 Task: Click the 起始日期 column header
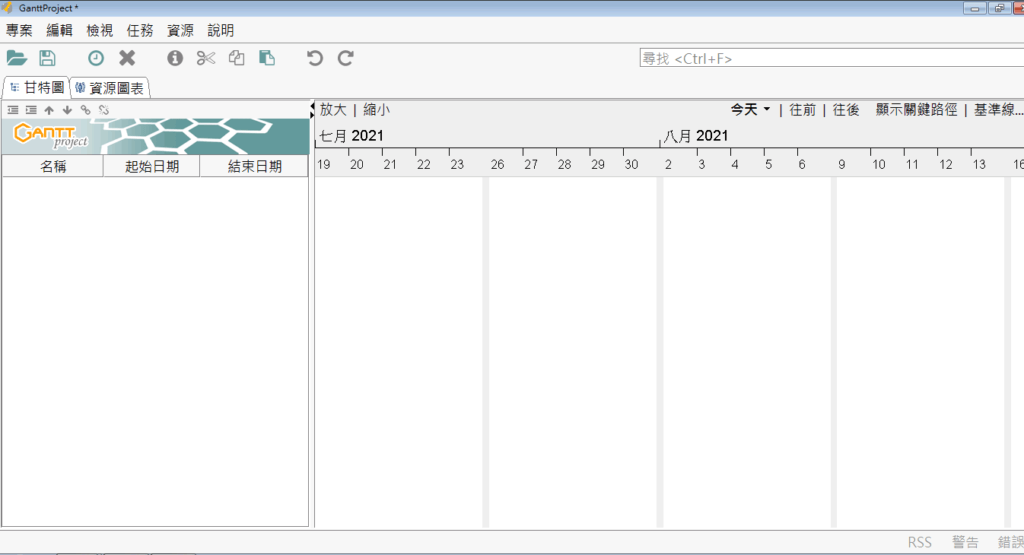pos(152,166)
